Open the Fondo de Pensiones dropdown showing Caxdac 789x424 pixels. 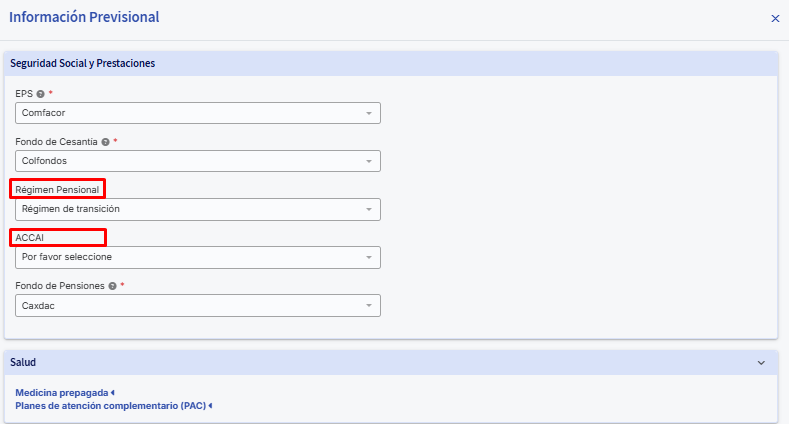tap(198, 305)
